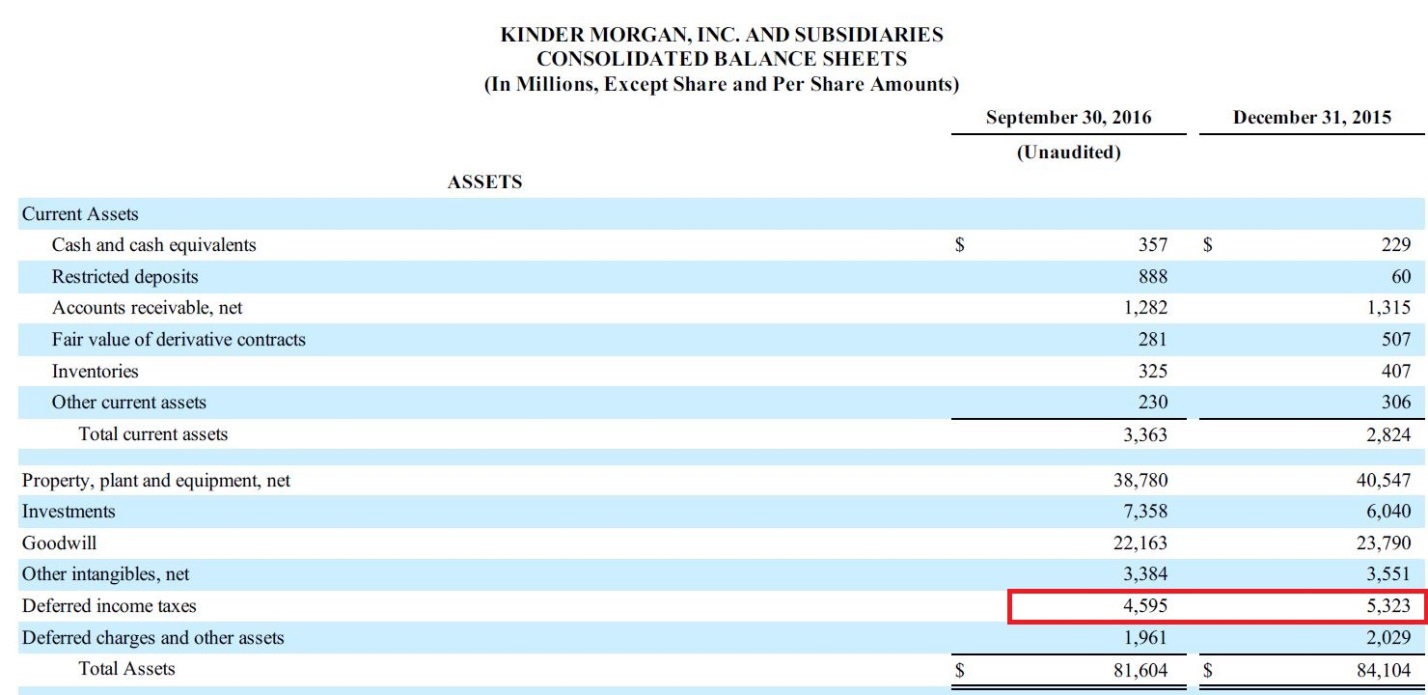
Task: Select the goodwill value "22,163"
Action: pyautogui.click(x=1141, y=543)
